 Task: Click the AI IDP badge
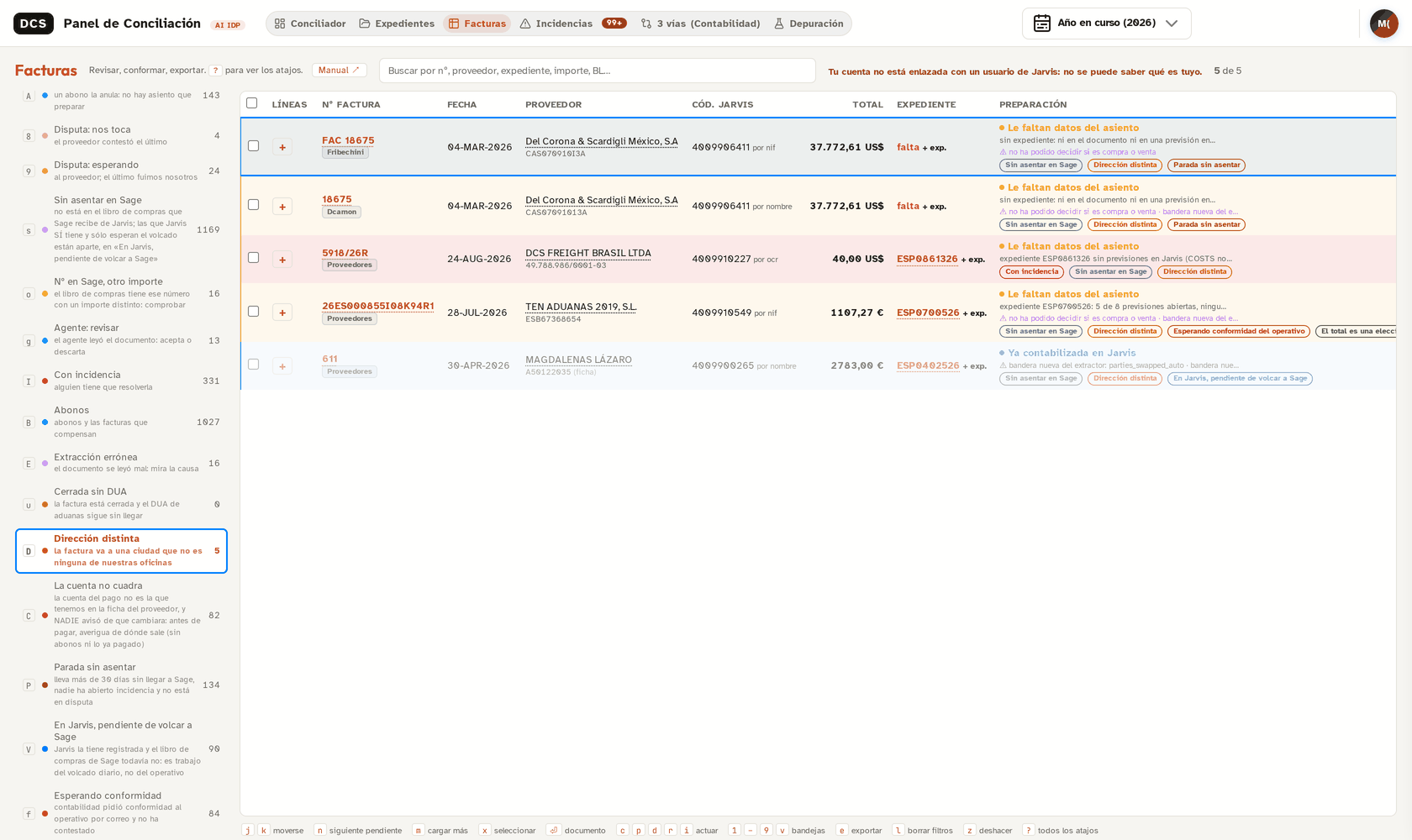coord(227,25)
